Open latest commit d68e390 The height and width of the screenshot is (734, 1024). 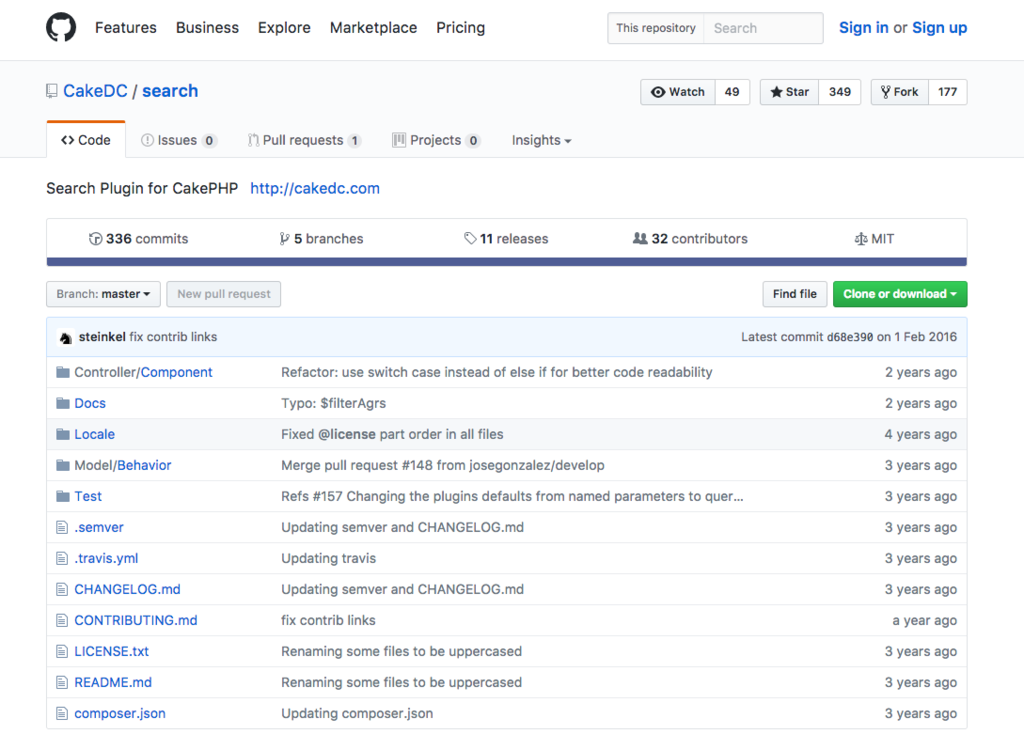pos(850,337)
